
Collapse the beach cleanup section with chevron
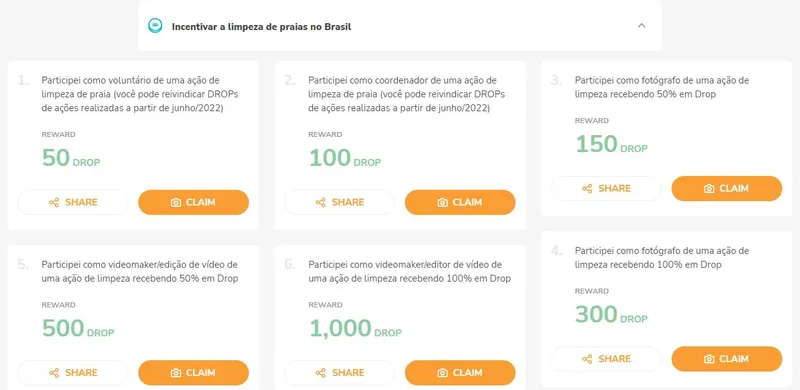[641, 26]
